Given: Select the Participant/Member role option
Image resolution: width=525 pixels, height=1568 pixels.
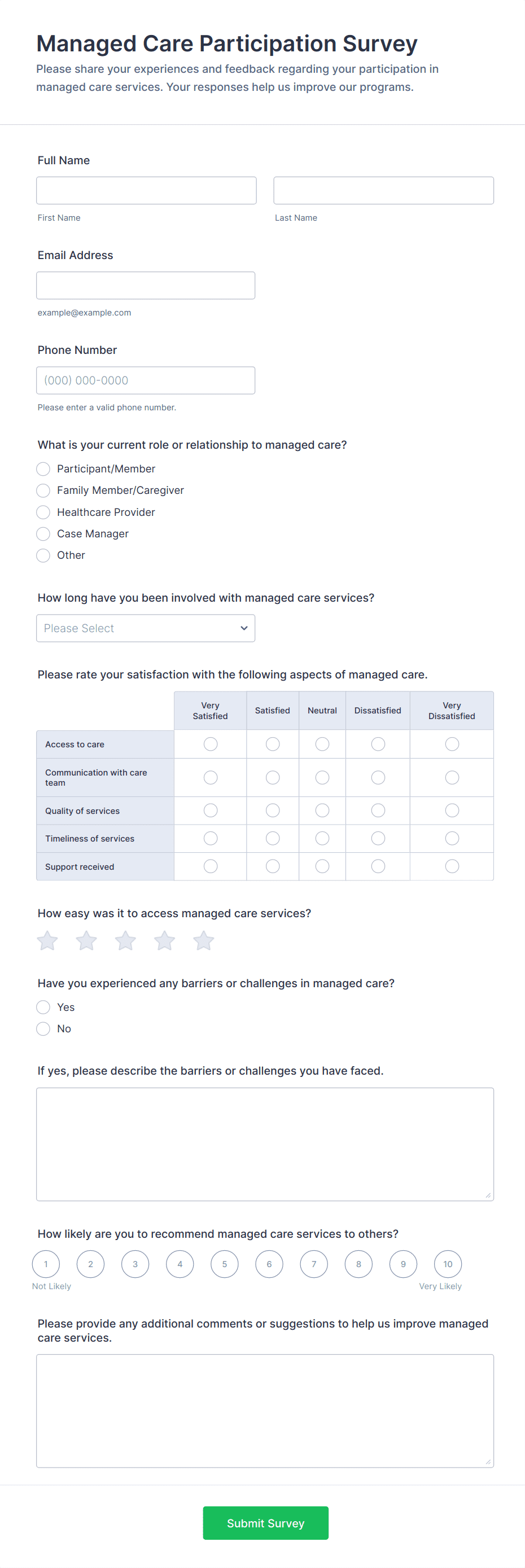Looking at the screenshot, I should click(x=43, y=468).
